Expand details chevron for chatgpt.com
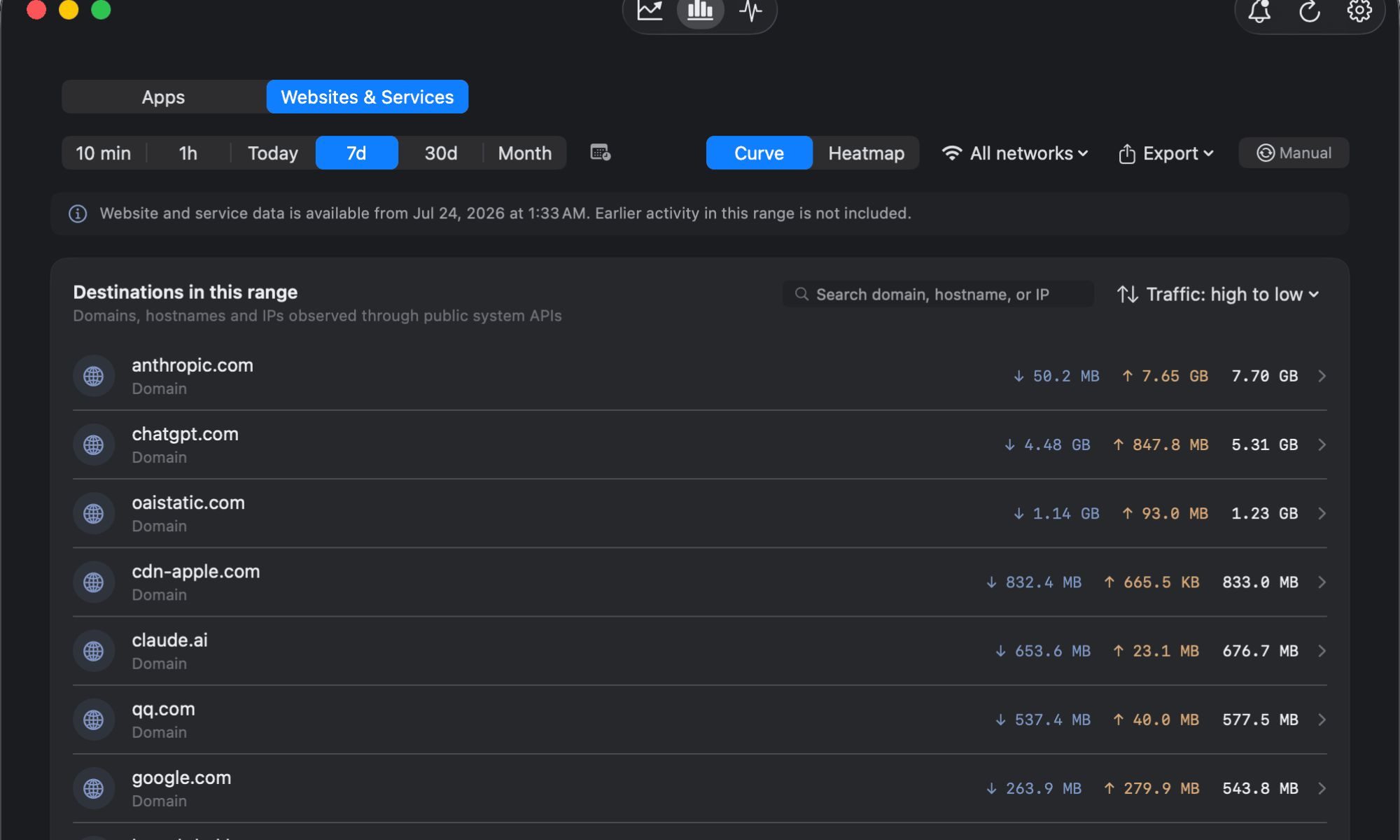Viewport: 1400px width, 840px height. pyautogui.click(x=1322, y=445)
